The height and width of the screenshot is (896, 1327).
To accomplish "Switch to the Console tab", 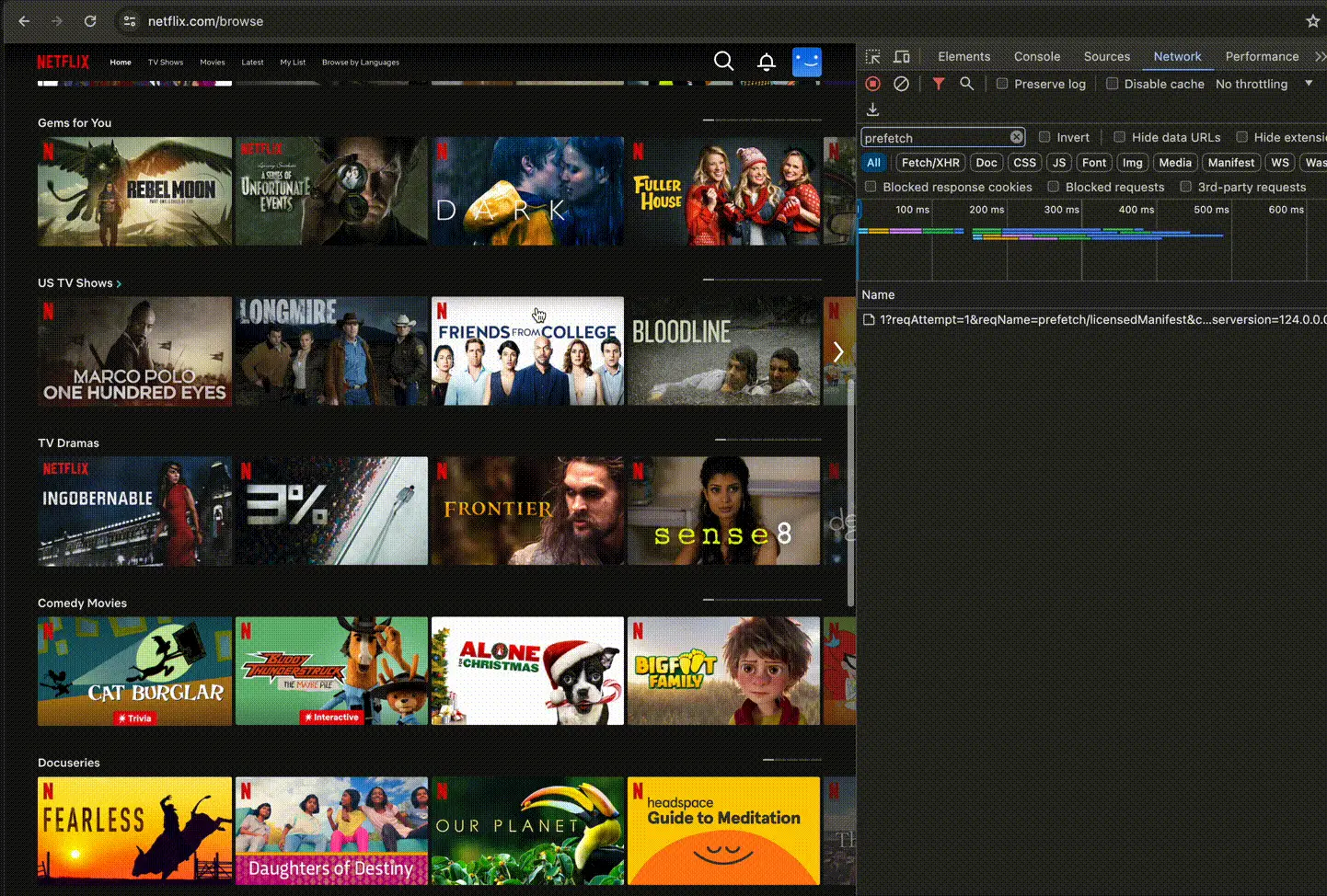I will [1037, 56].
